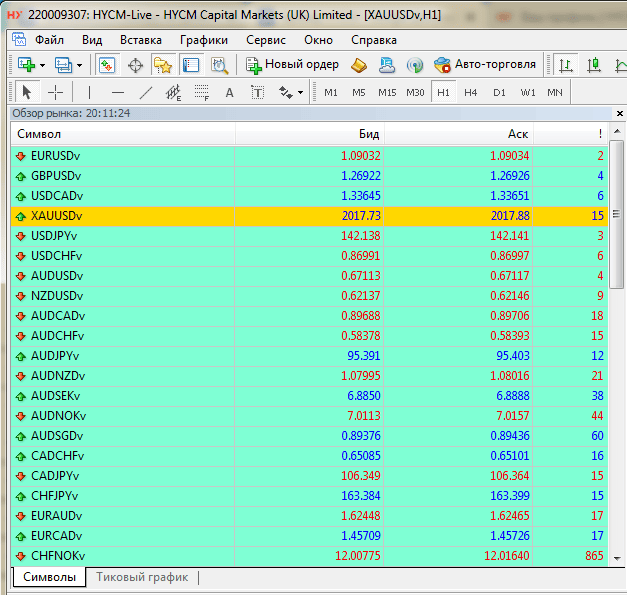627x595 pixels.
Task: Switch to M15 timeframe
Action: click(x=387, y=92)
